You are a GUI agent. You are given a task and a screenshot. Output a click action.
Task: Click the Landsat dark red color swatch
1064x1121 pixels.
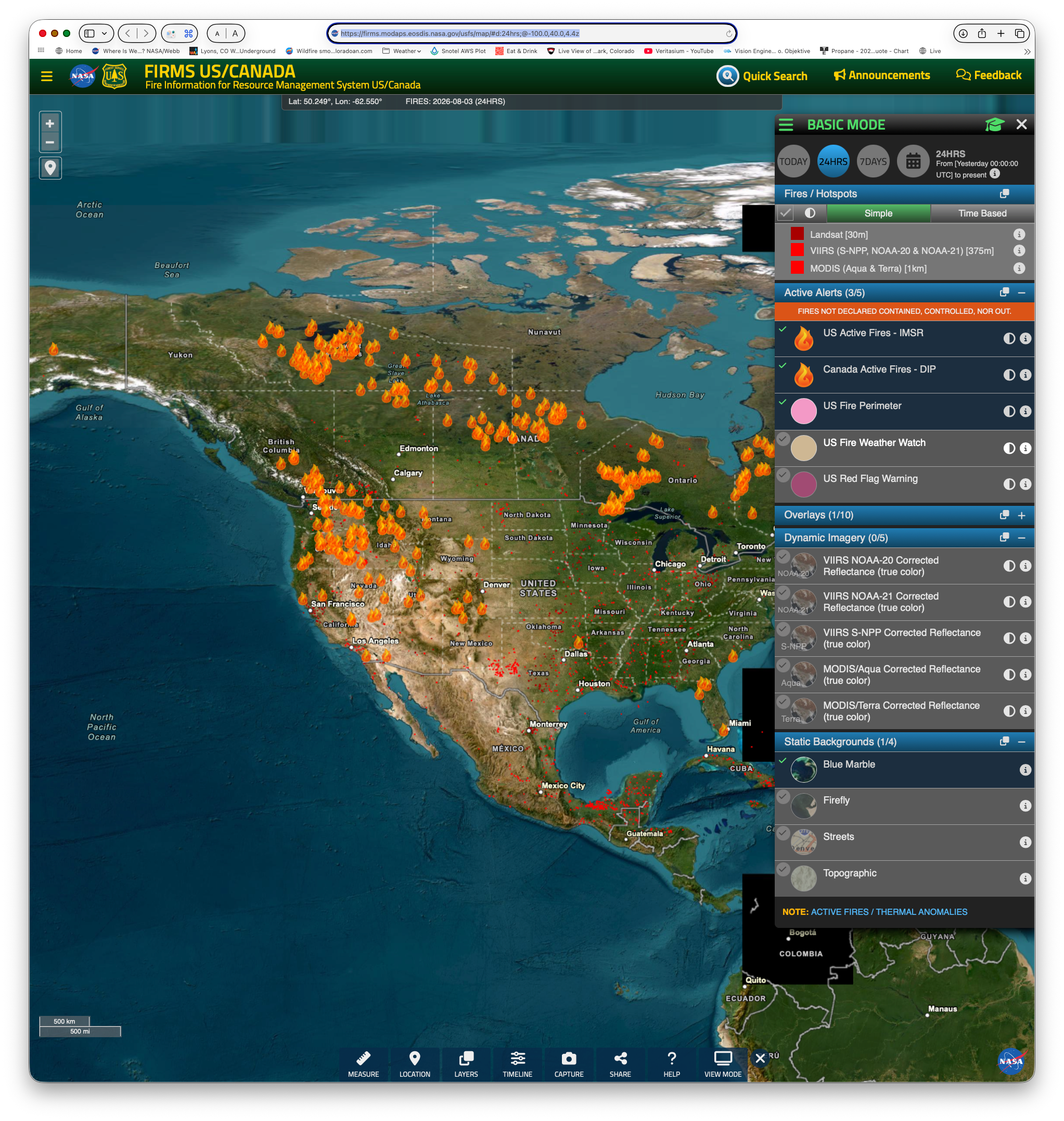797,234
